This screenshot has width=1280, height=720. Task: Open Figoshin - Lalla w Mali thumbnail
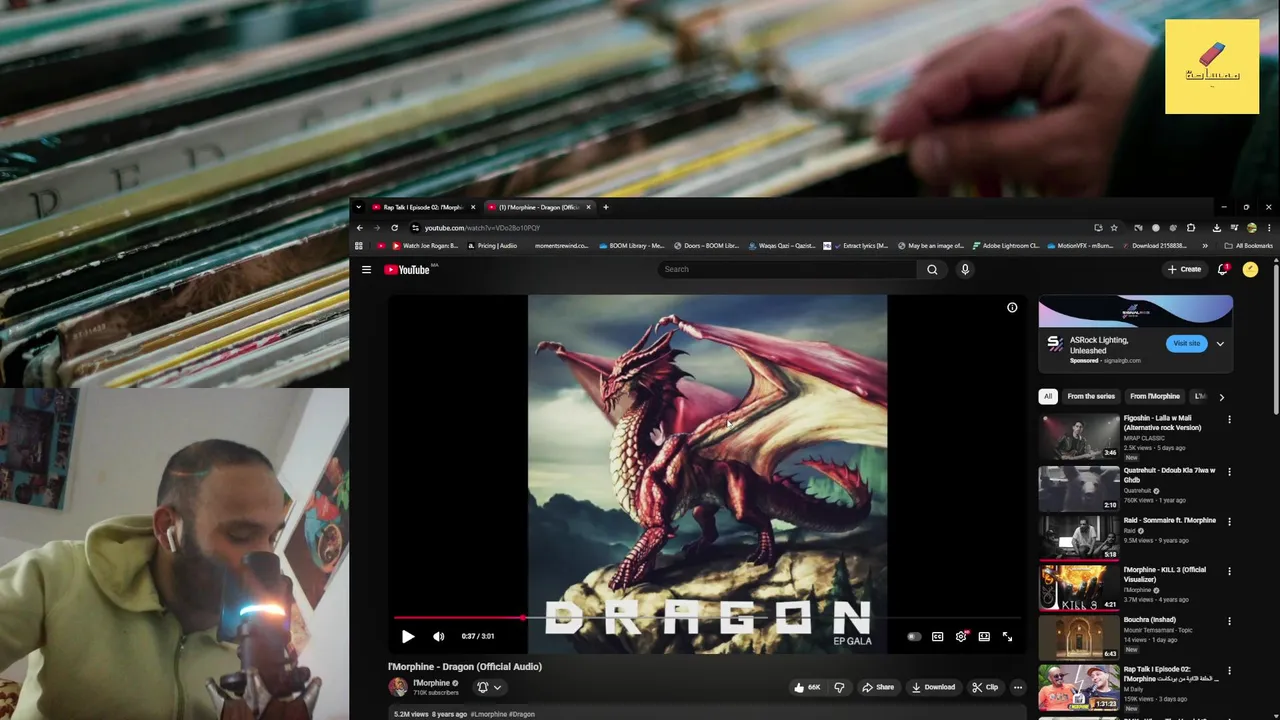1079,437
